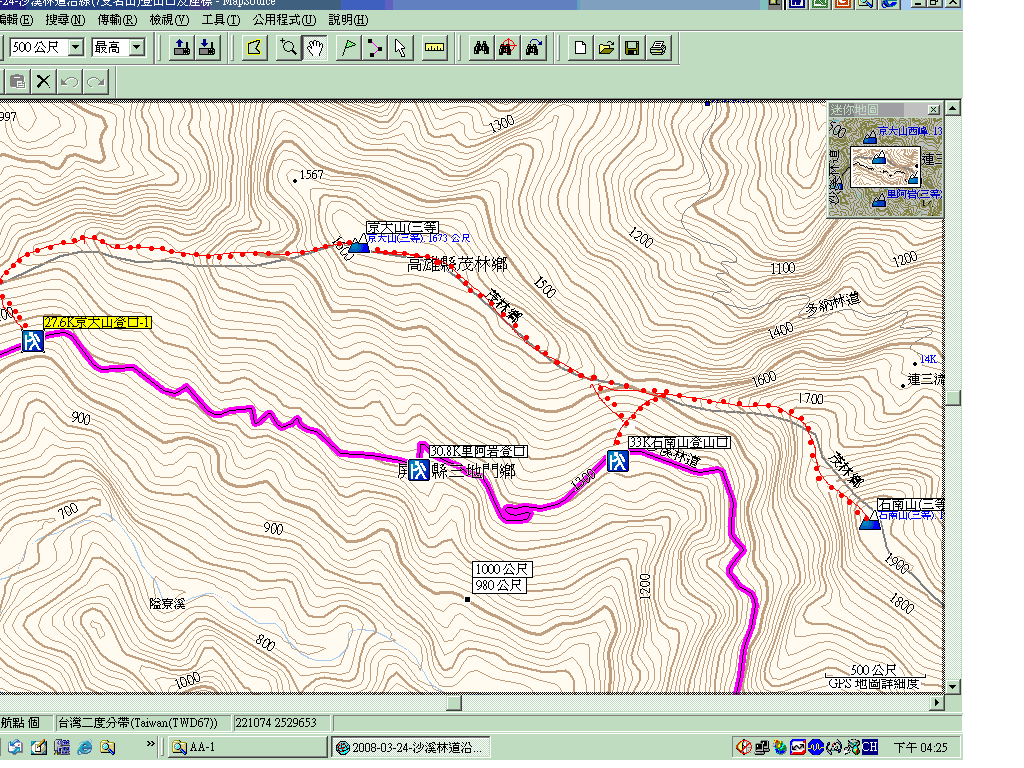Click the delete X toolbar icon
Image resolution: width=1024 pixels, height=768 pixels.
pyautogui.click(x=43, y=82)
